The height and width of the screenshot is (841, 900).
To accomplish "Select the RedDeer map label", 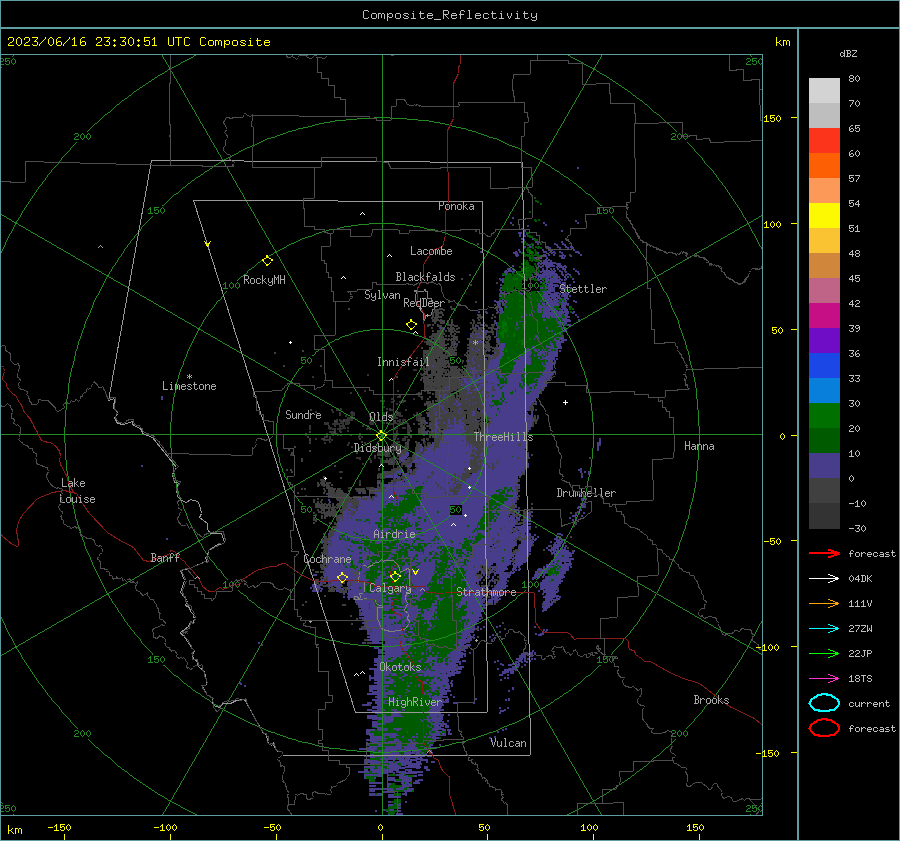I will pos(424,303).
